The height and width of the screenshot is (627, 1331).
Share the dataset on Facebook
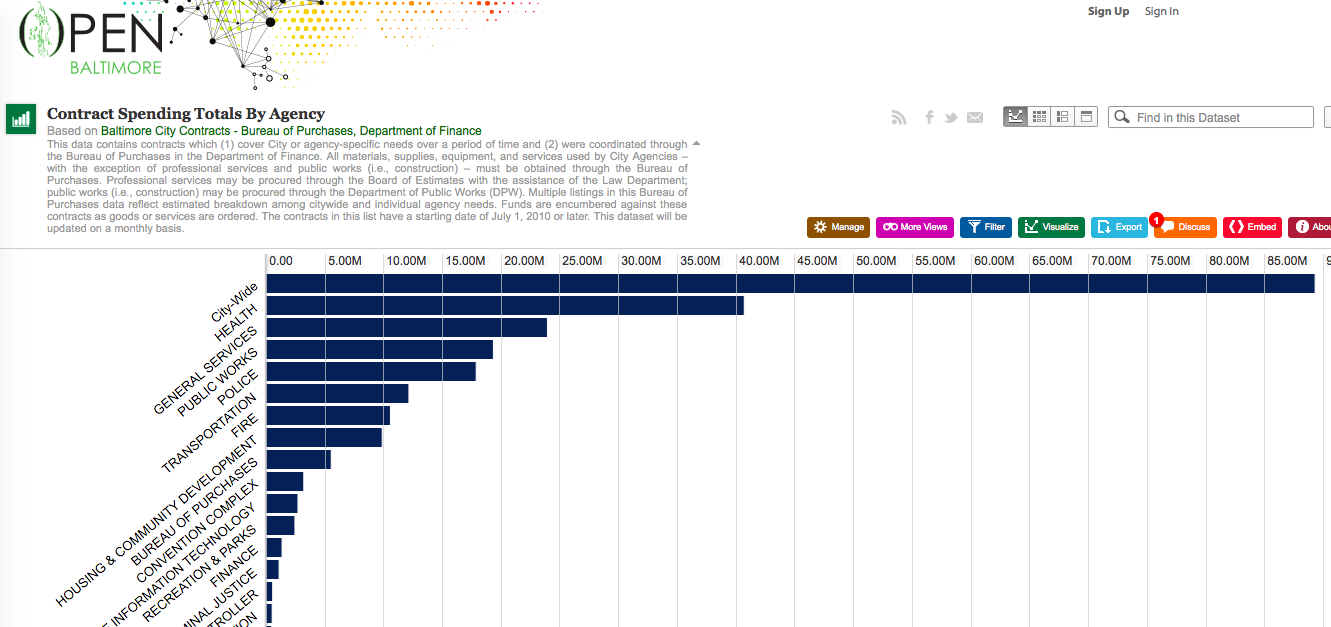click(929, 118)
